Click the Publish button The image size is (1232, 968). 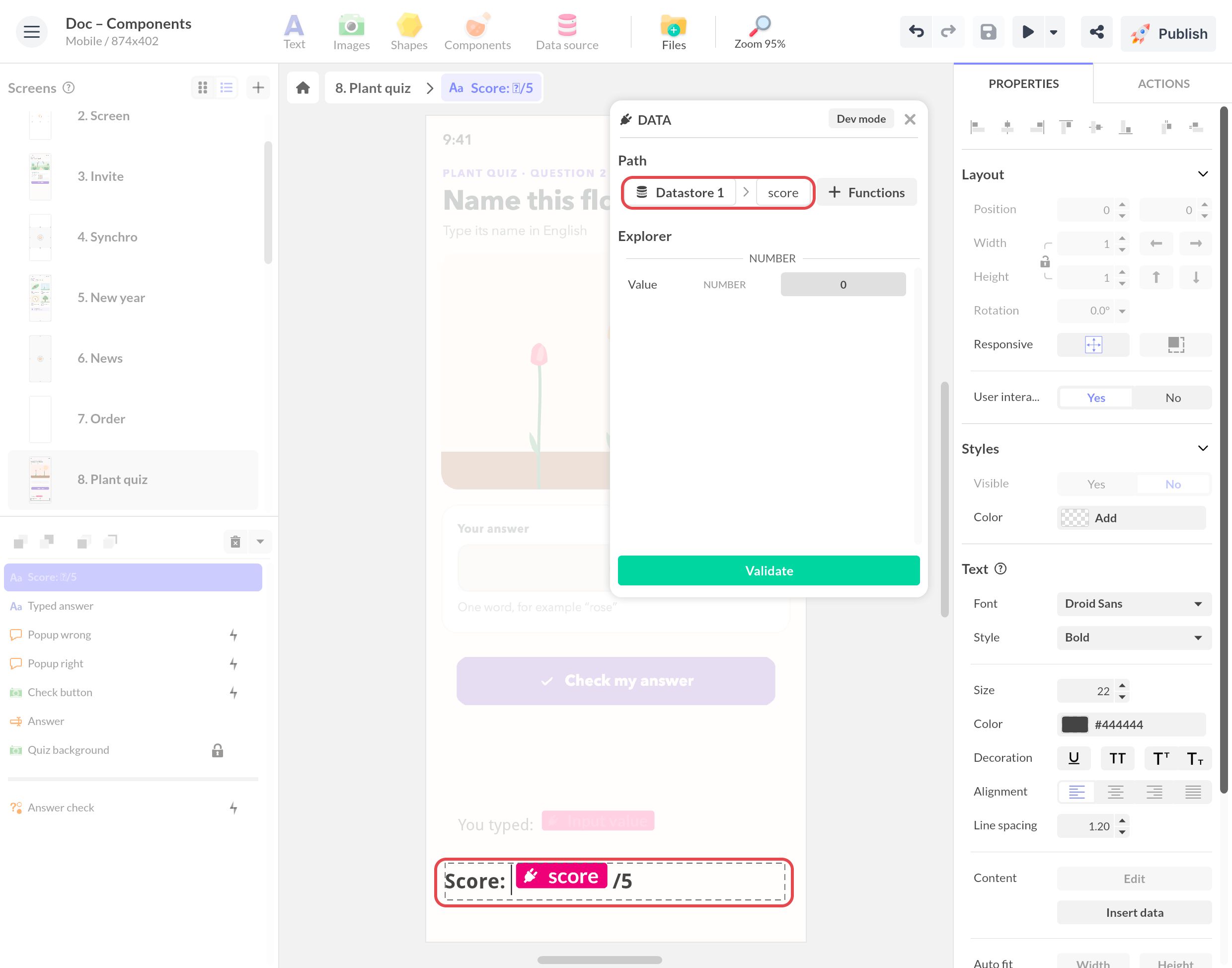[x=1168, y=33]
